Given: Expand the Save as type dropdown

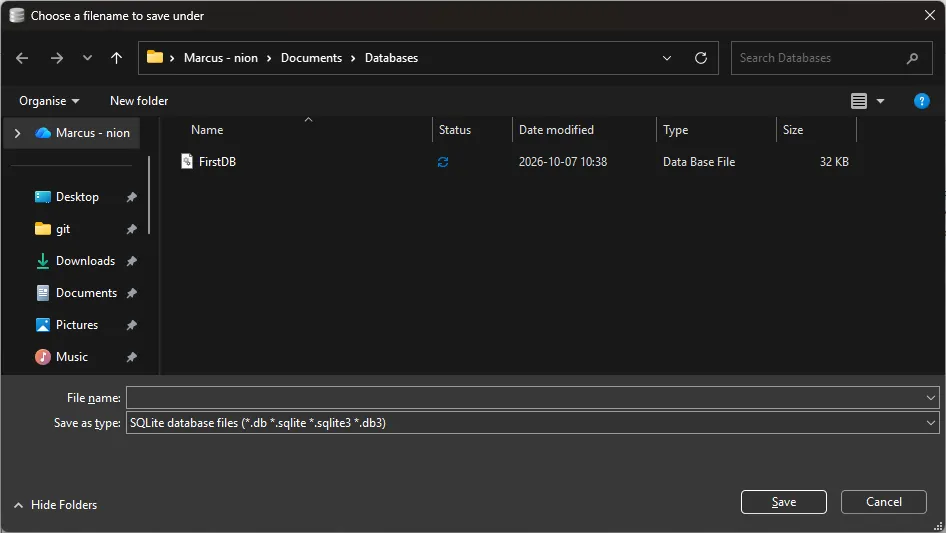Looking at the screenshot, I should (x=930, y=423).
